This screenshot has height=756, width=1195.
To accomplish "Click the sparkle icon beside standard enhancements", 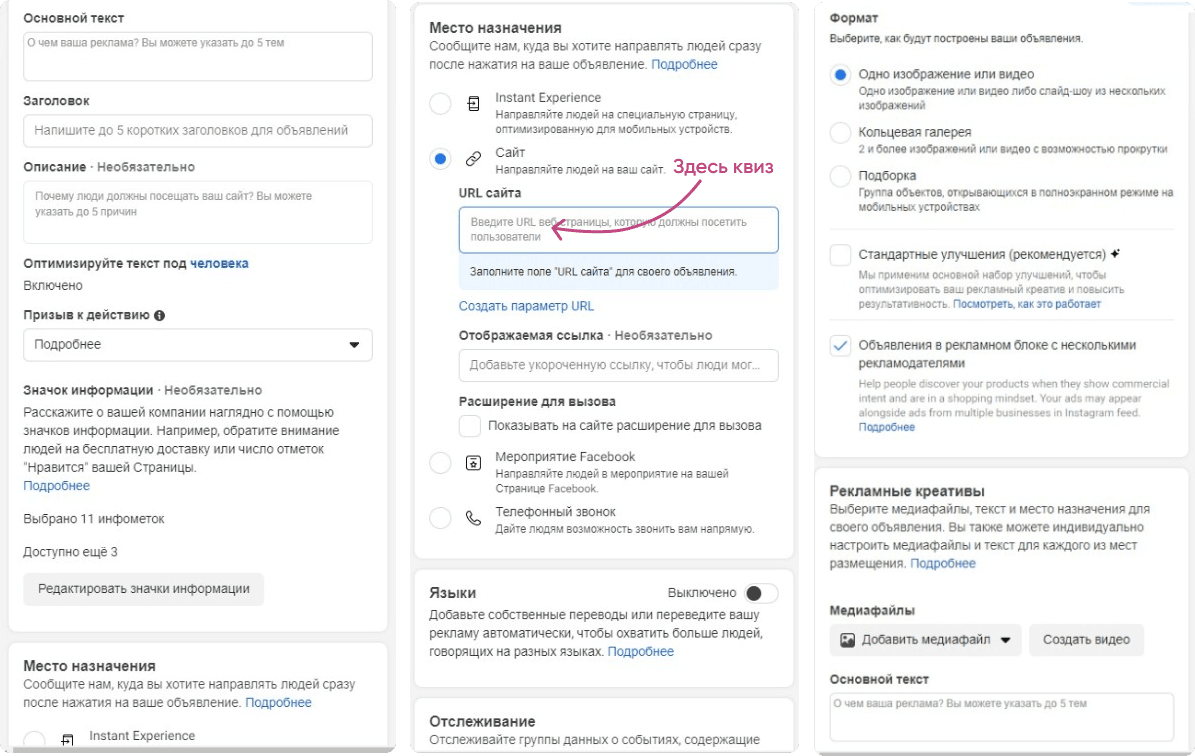I will coord(1115,254).
